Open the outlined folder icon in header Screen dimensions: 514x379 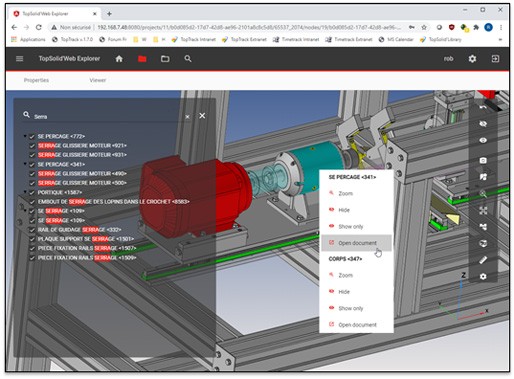pos(165,59)
